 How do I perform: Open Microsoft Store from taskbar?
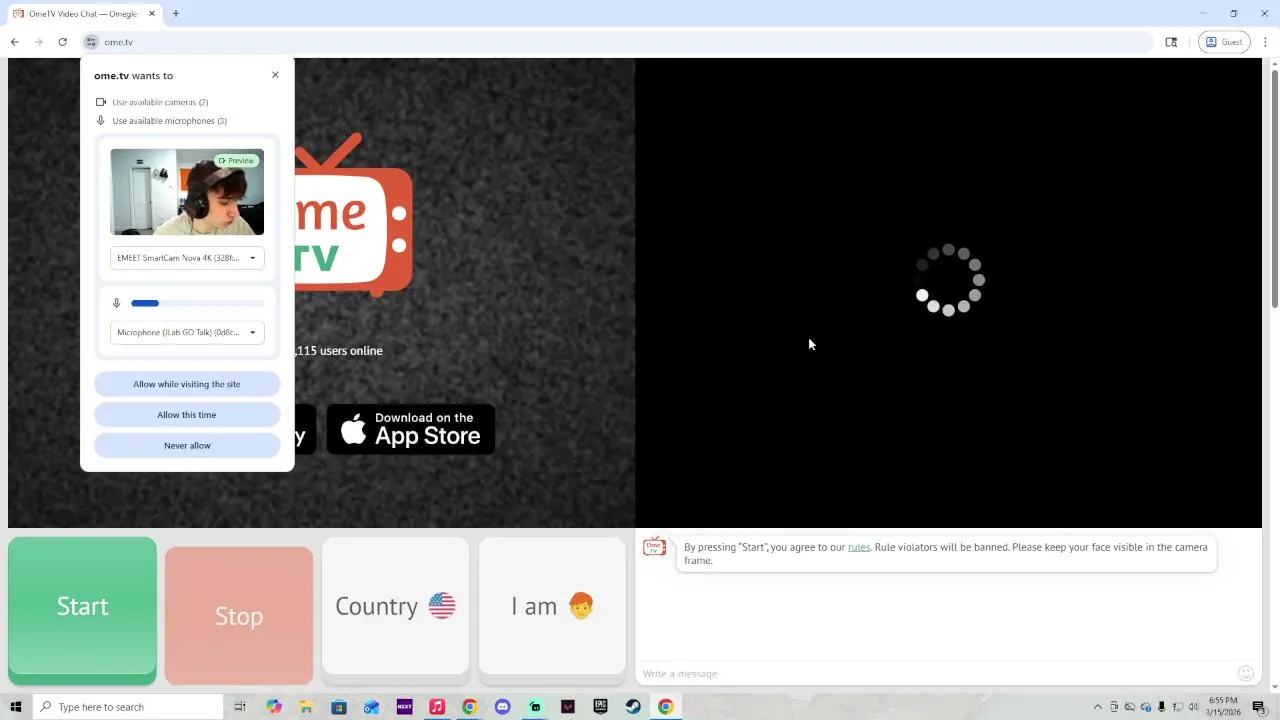coord(339,707)
